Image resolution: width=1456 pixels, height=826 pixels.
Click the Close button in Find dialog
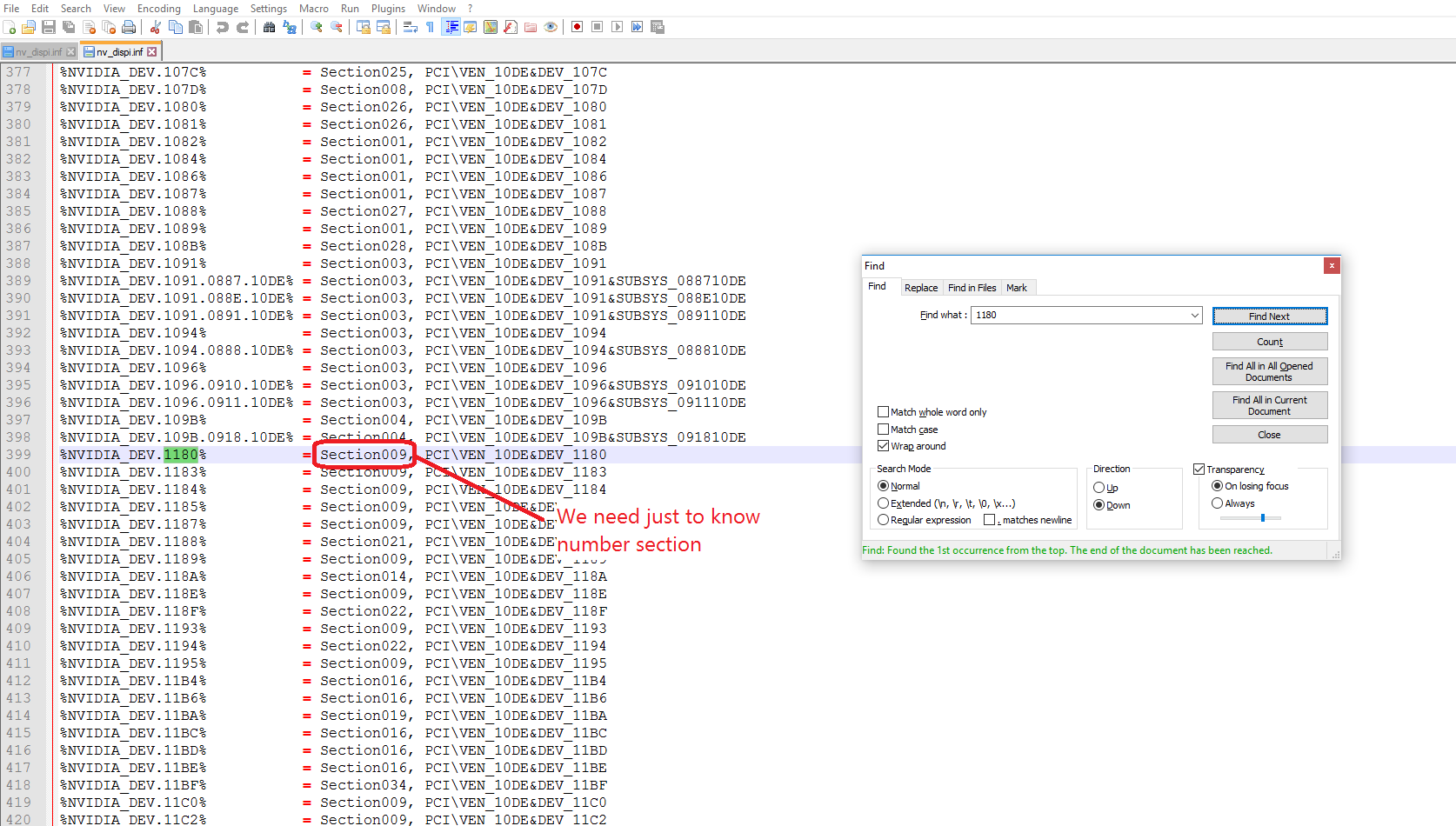click(1270, 435)
